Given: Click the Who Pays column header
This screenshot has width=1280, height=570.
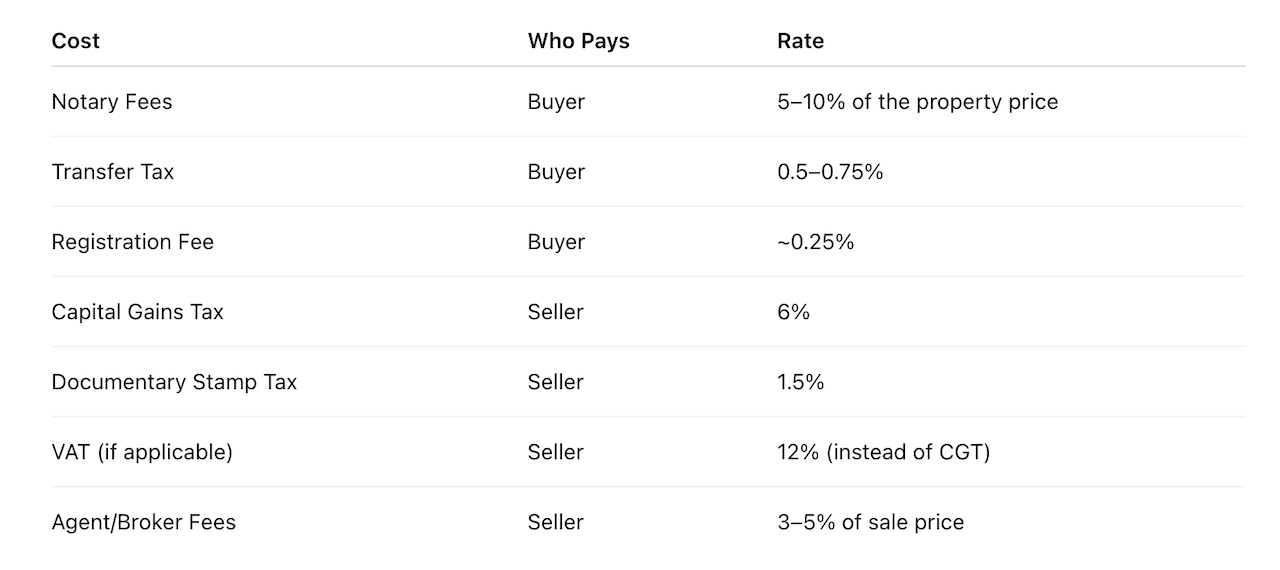Looking at the screenshot, I should pos(579,41).
